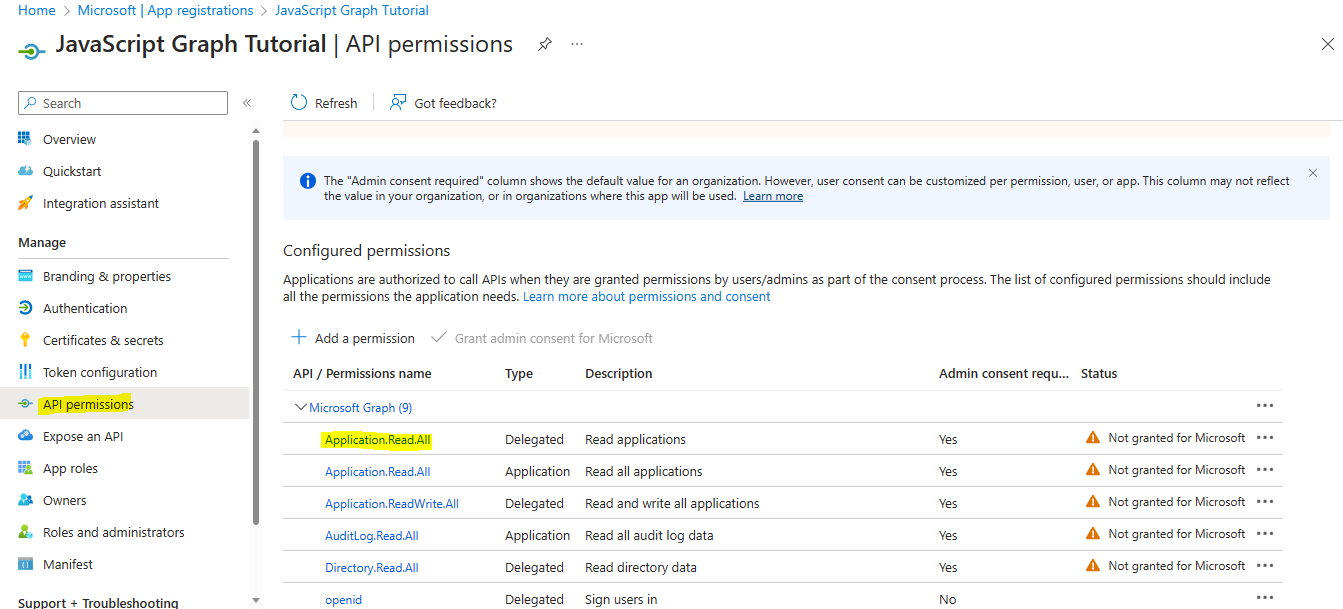Image resolution: width=1343 pixels, height=609 pixels.
Task: Click JavaScript Graph Tutorial breadcrumb
Action: coord(352,10)
